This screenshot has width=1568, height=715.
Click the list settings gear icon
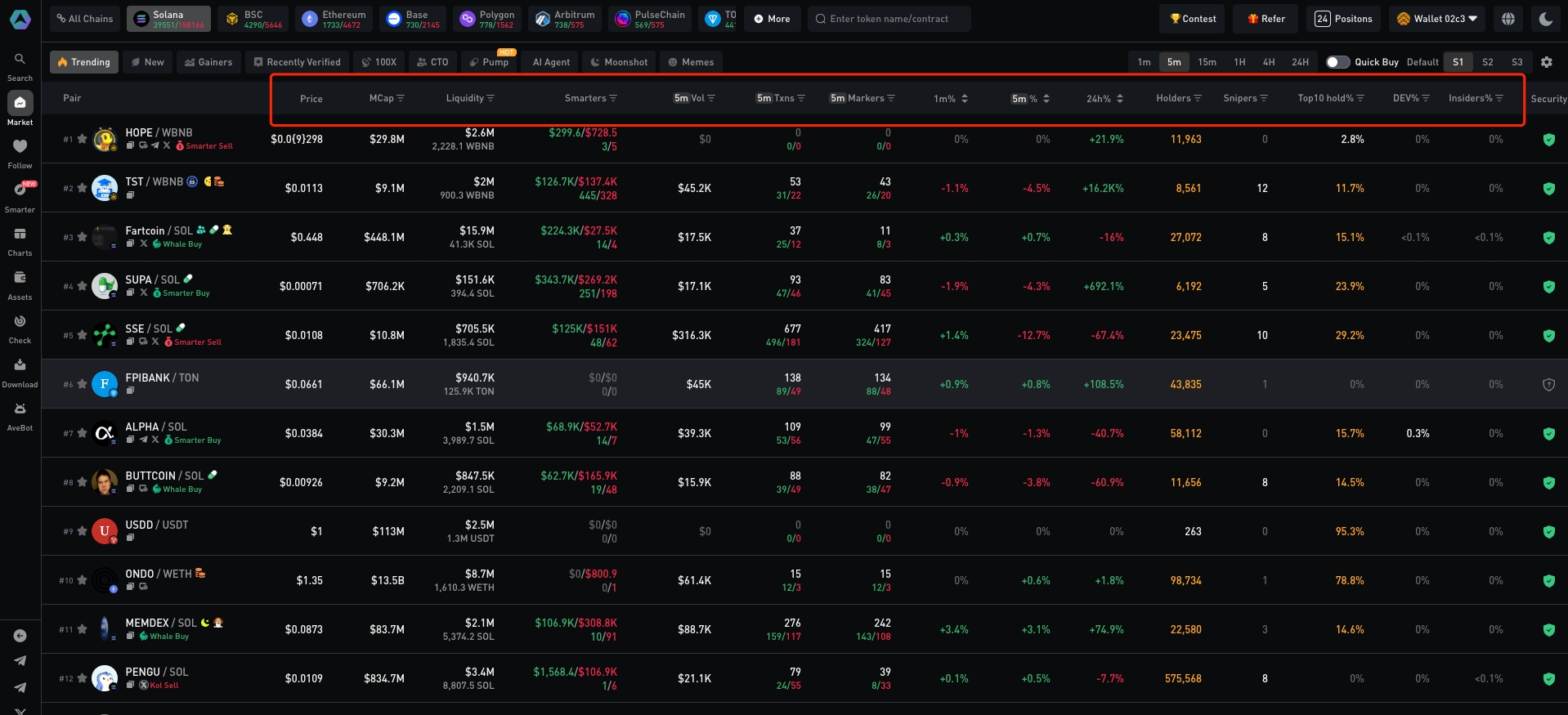pos(1546,62)
